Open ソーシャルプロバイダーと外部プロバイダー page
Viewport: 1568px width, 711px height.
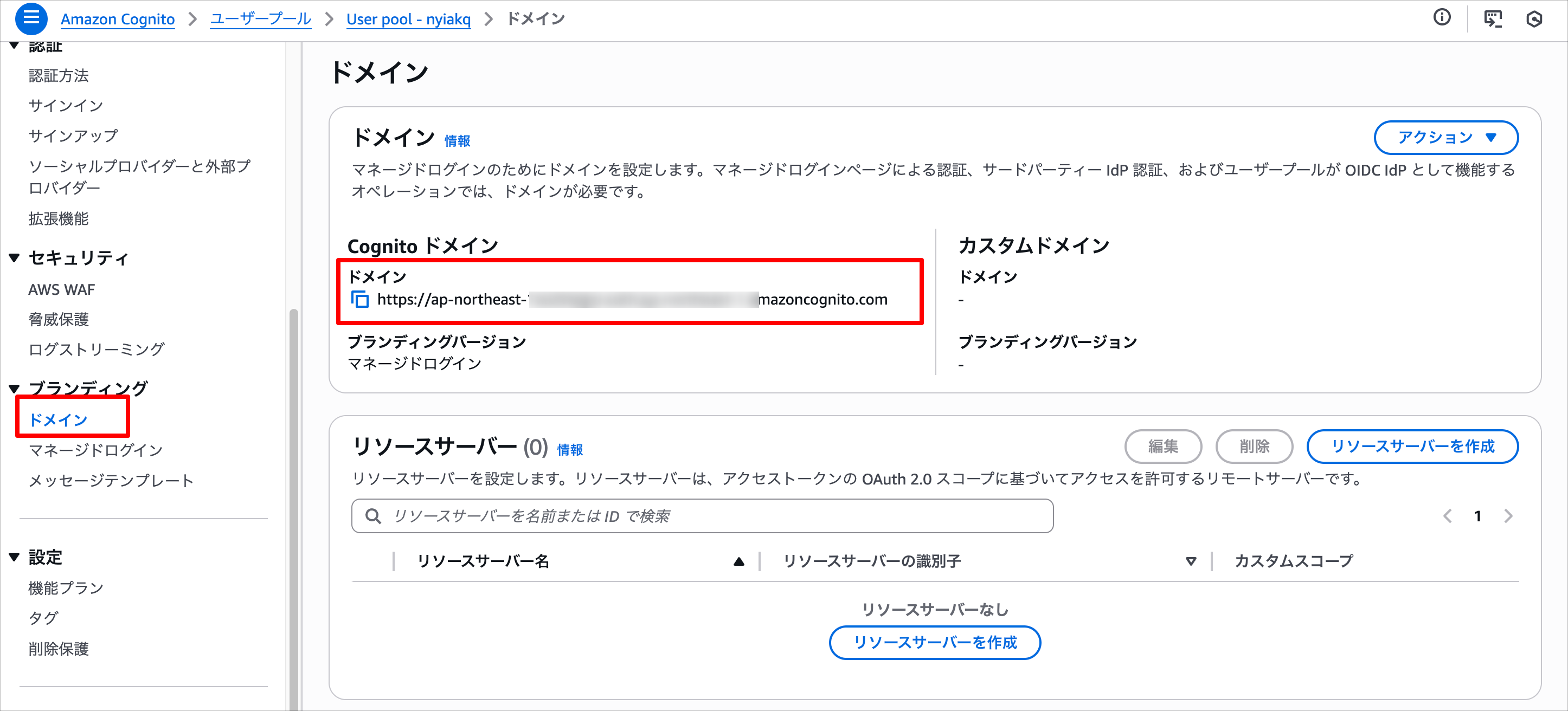pos(139,177)
